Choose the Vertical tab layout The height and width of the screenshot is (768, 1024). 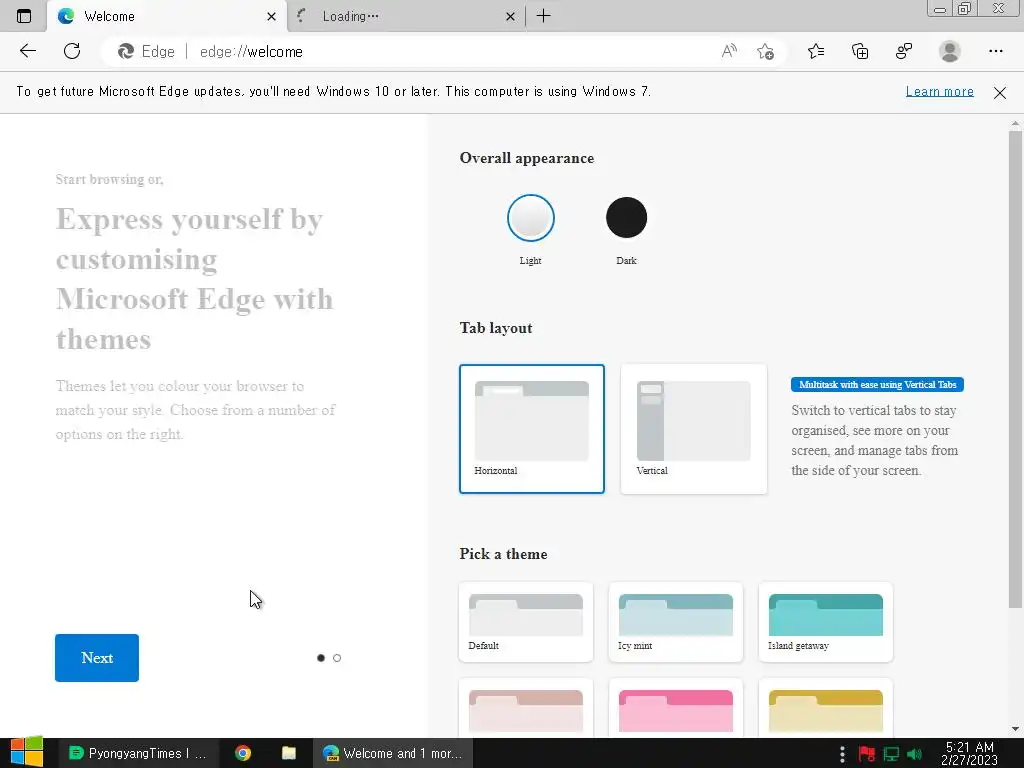pos(694,428)
